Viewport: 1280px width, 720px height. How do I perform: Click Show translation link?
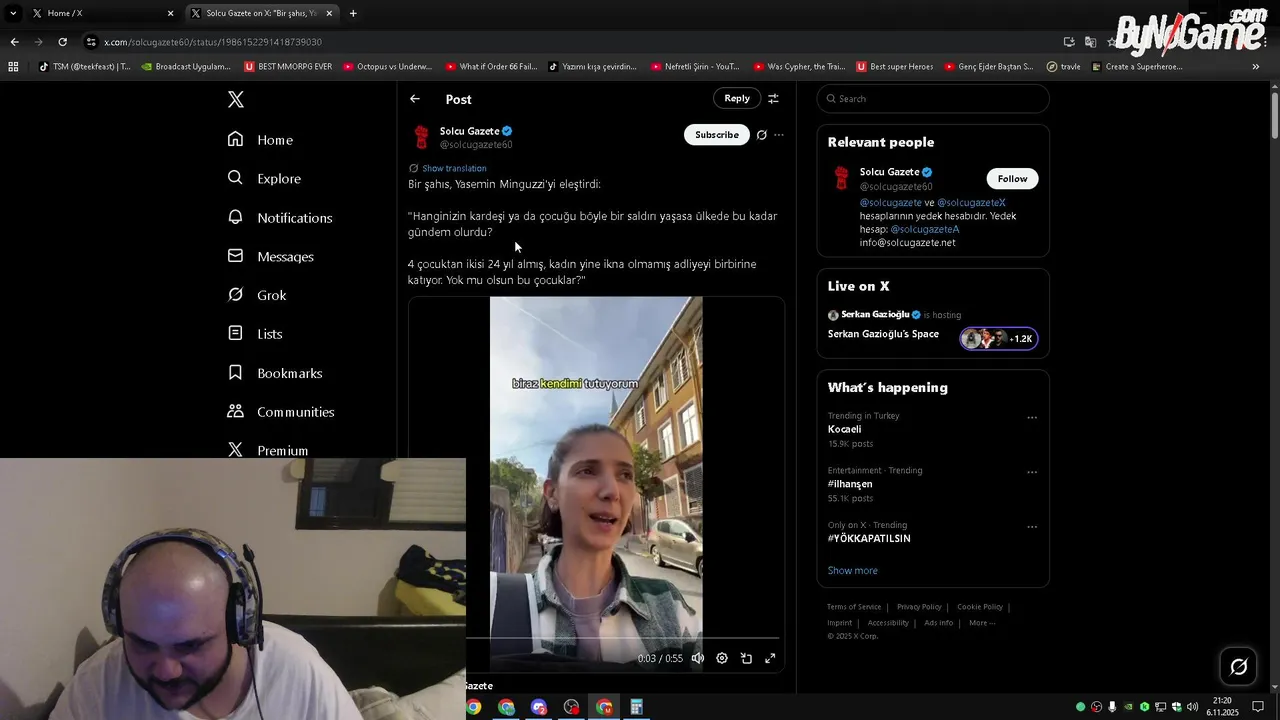pyautogui.click(x=454, y=168)
